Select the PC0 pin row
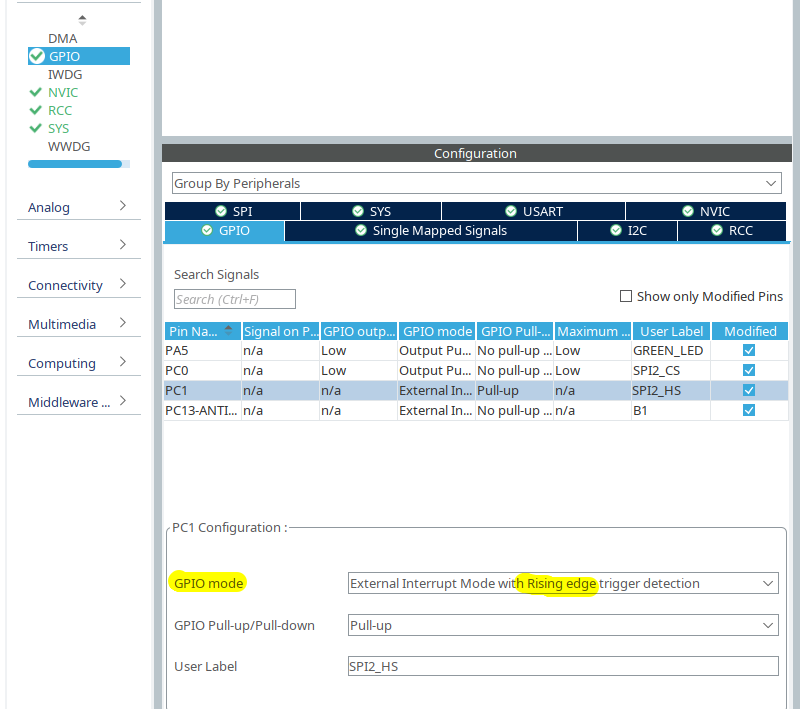This screenshot has height=709, width=804. [x=476, y=371]
